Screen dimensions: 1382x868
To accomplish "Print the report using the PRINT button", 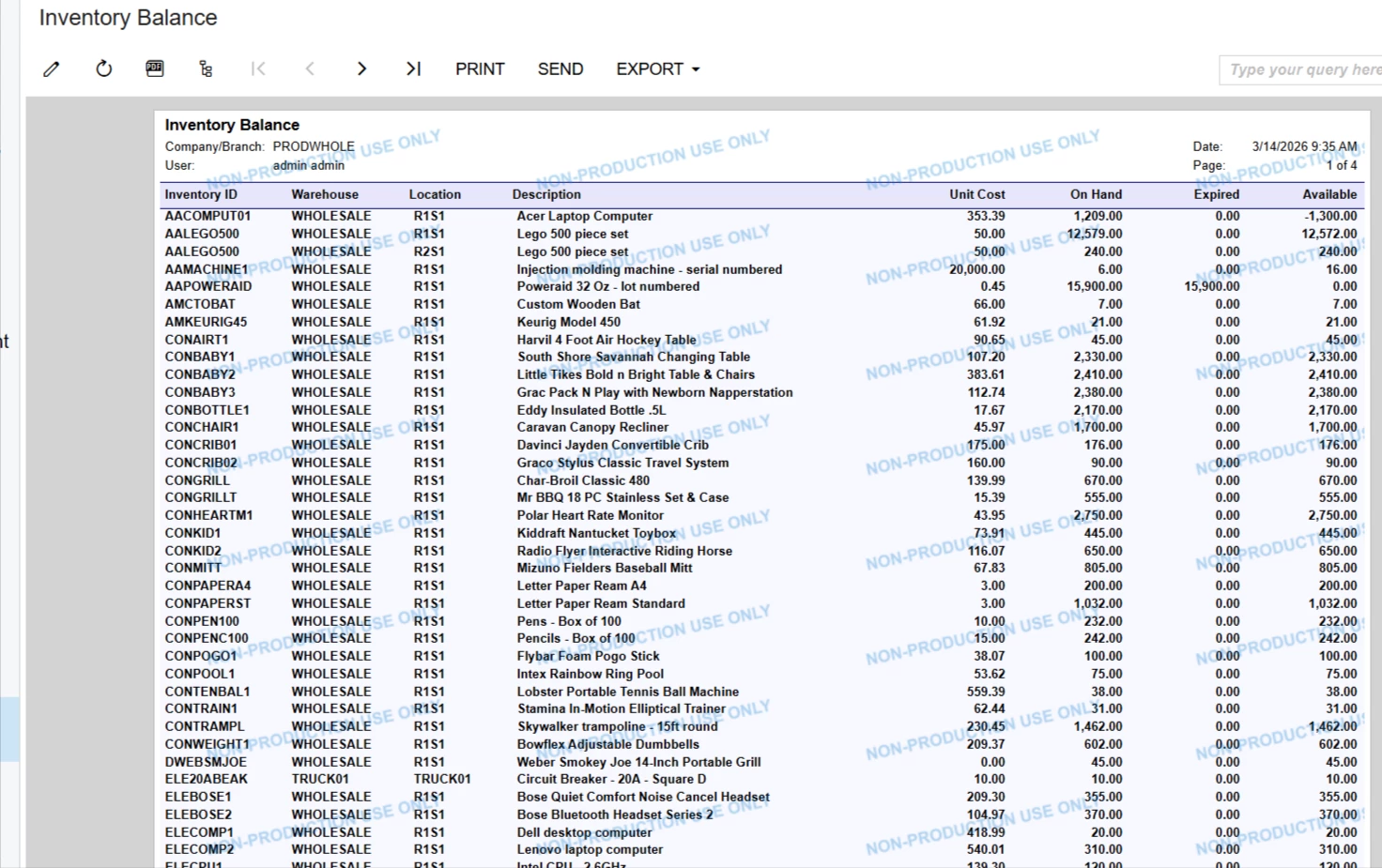I will point(480,69).
